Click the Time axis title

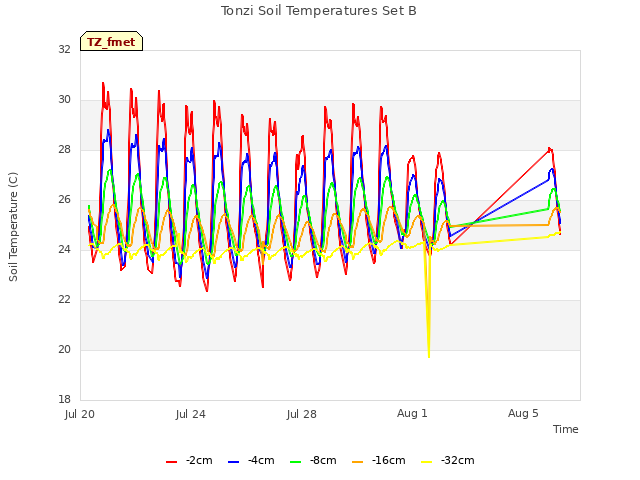coord(566,429)
